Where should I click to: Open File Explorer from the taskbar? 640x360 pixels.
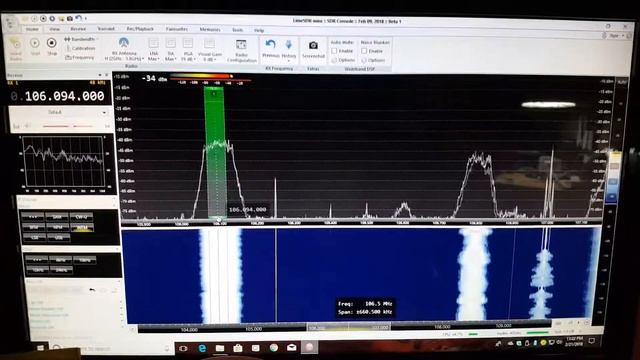220,348
